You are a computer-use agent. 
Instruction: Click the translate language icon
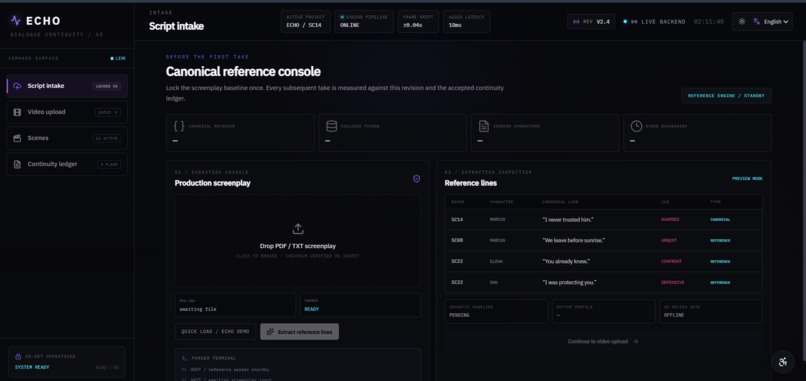[757, 22]
